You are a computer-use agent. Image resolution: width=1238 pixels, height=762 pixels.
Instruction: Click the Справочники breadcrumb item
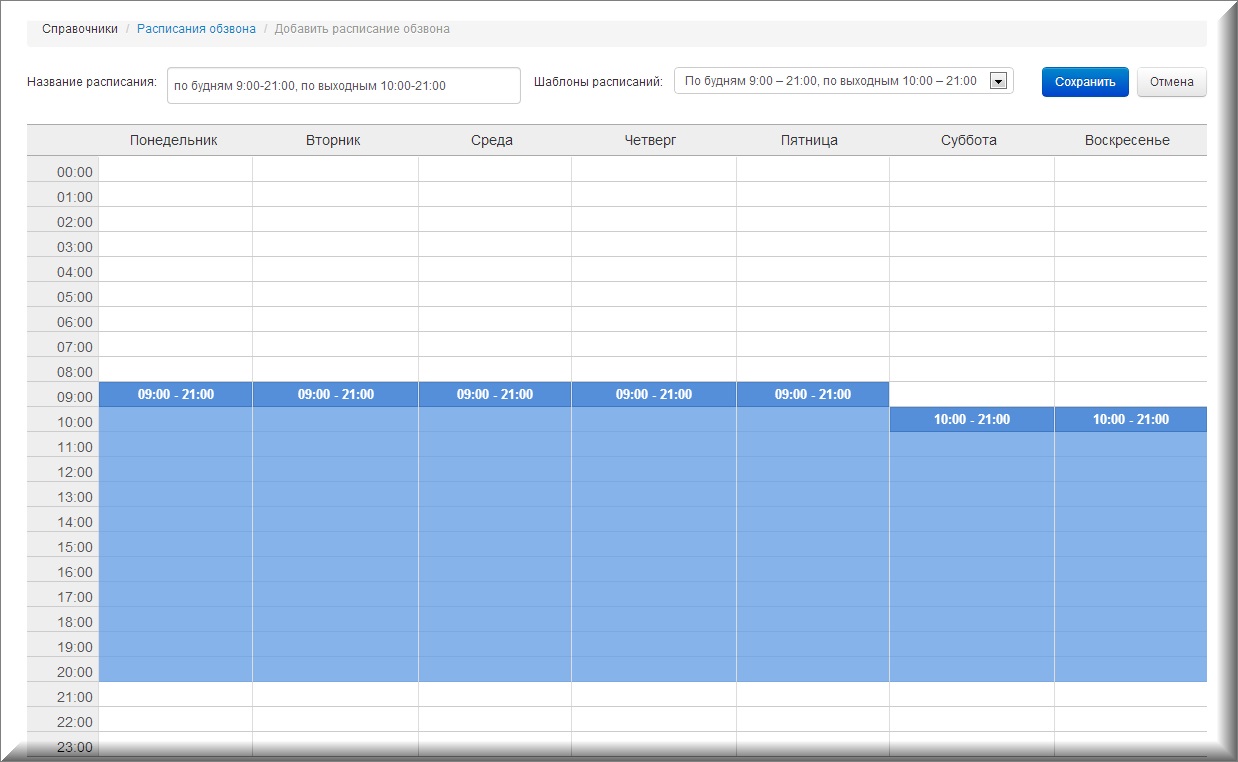80,29
